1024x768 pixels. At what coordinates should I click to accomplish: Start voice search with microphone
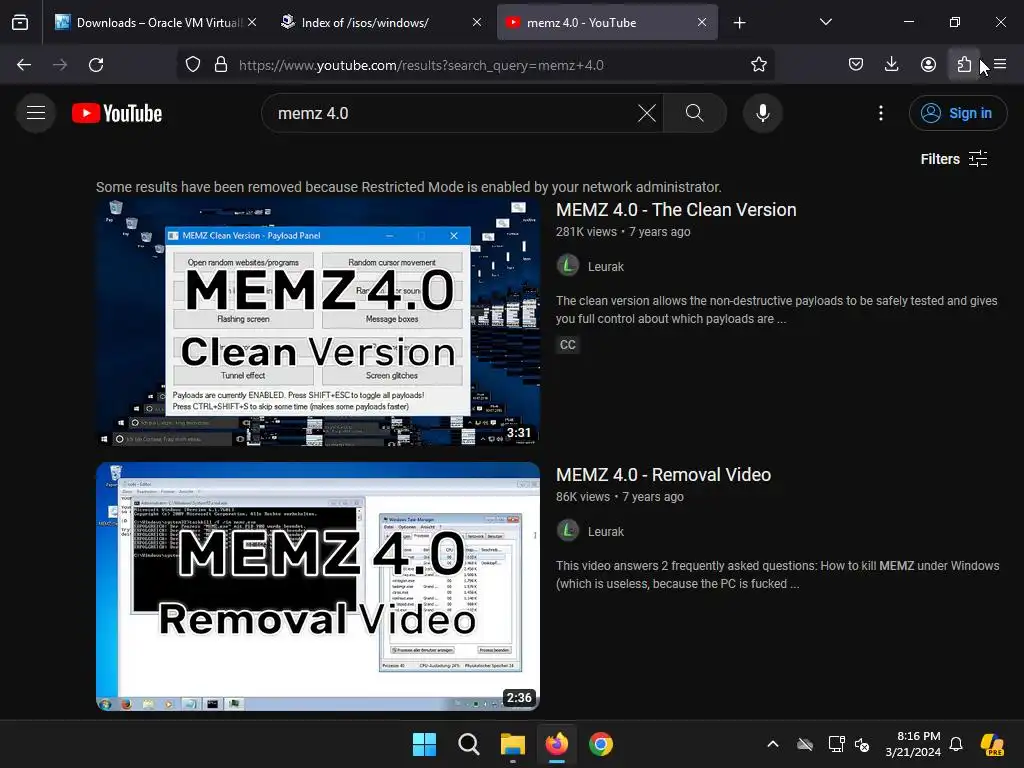[x=762, y=113]
